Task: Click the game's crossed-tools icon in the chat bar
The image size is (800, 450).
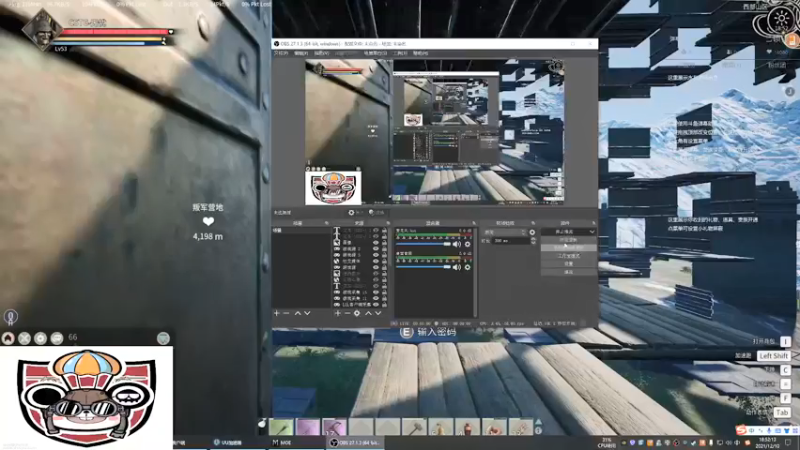Action: coord(24,338)
